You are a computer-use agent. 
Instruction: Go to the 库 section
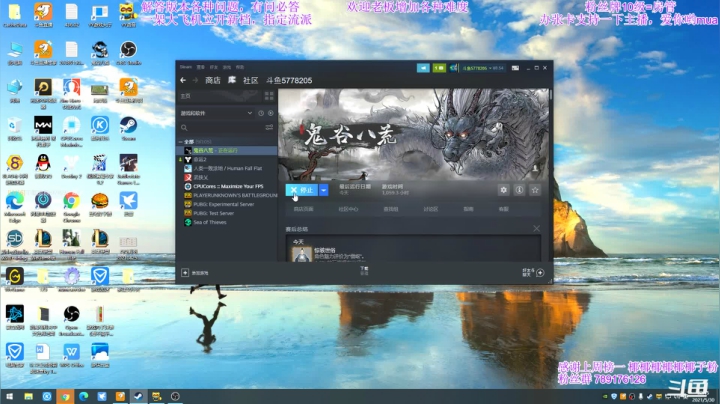point(232,80)
